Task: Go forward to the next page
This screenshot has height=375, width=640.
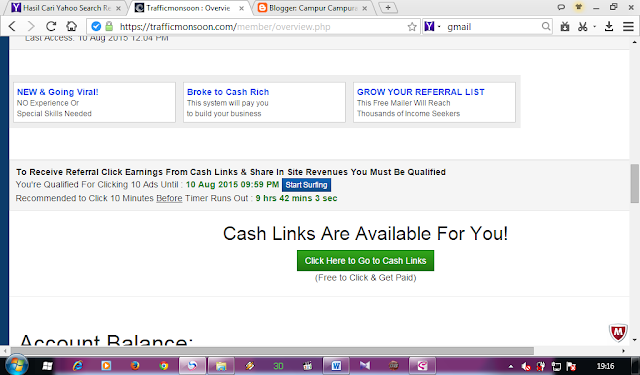Action: coord(31,27)
